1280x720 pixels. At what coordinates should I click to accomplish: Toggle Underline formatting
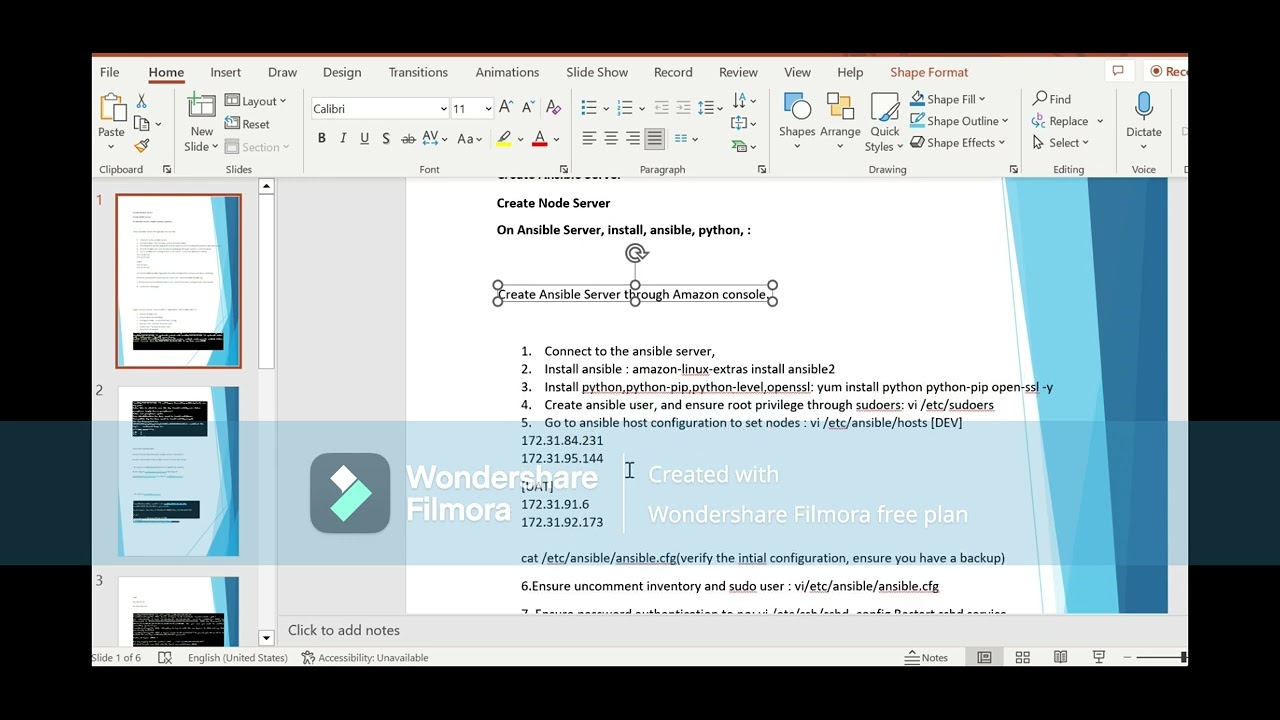364,139
